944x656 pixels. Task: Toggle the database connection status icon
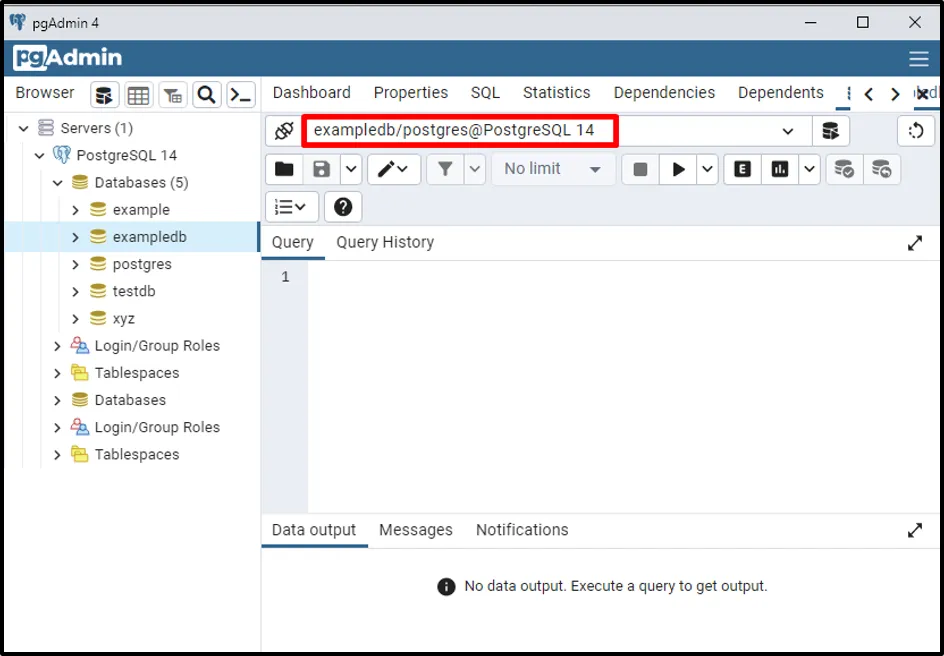[x=284, y=131]
